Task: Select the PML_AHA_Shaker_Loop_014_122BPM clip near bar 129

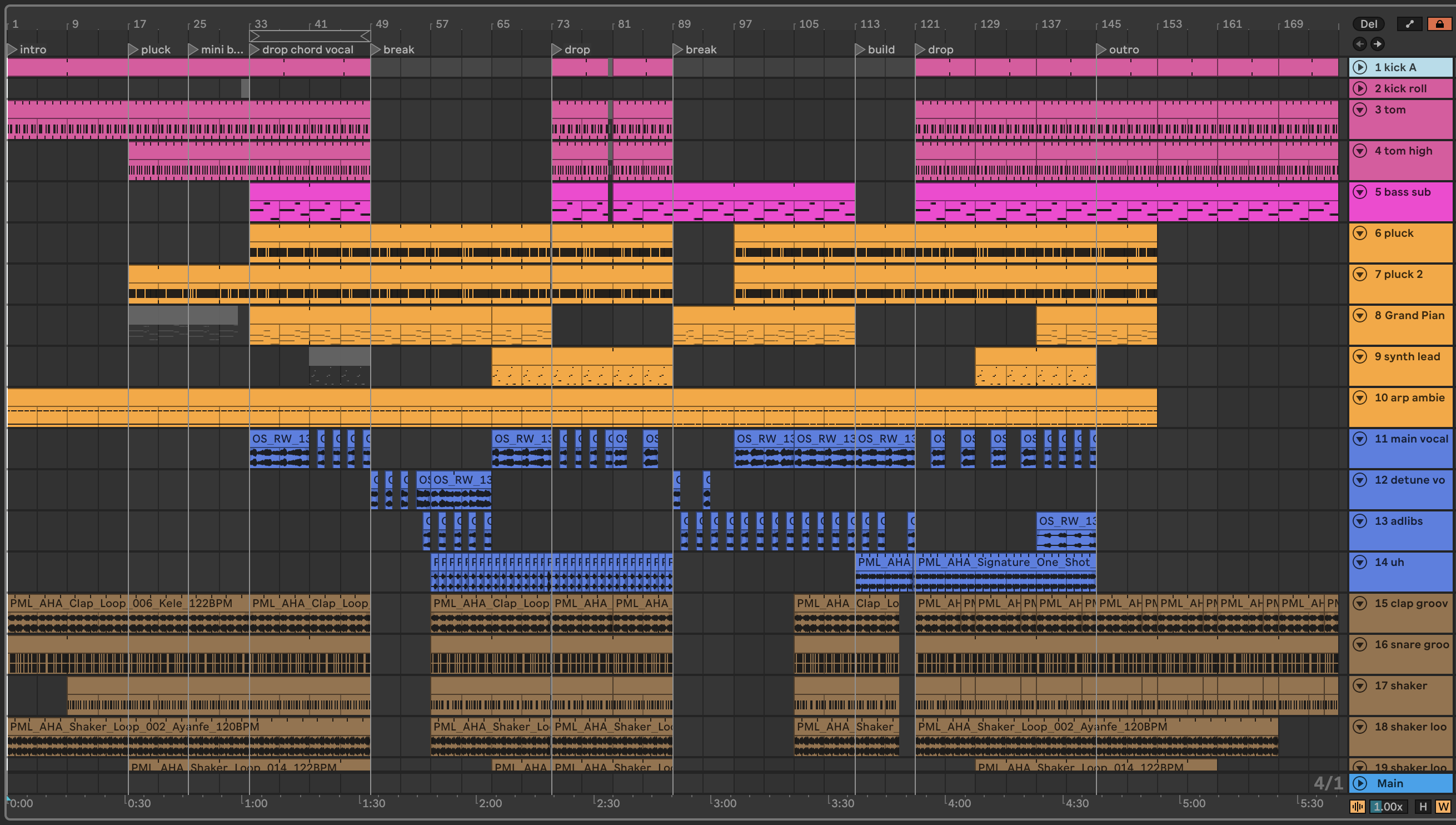Action: 1096,766
